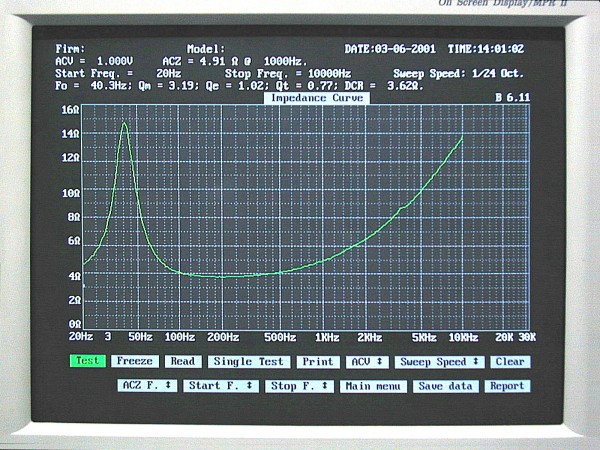This screenshot has height=450, width=600.
Task: Click the 16Ω axis label
Action: point(70,110)
